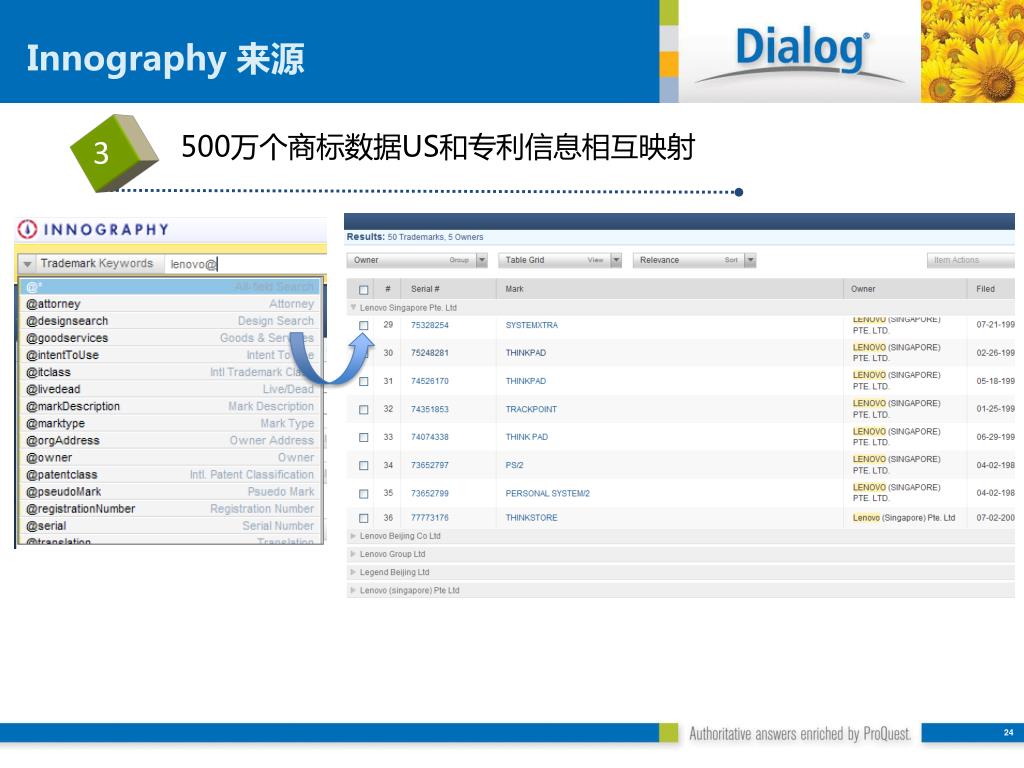Select the @patentclass suggestion
1024x768 pixels.
[170, 474]
